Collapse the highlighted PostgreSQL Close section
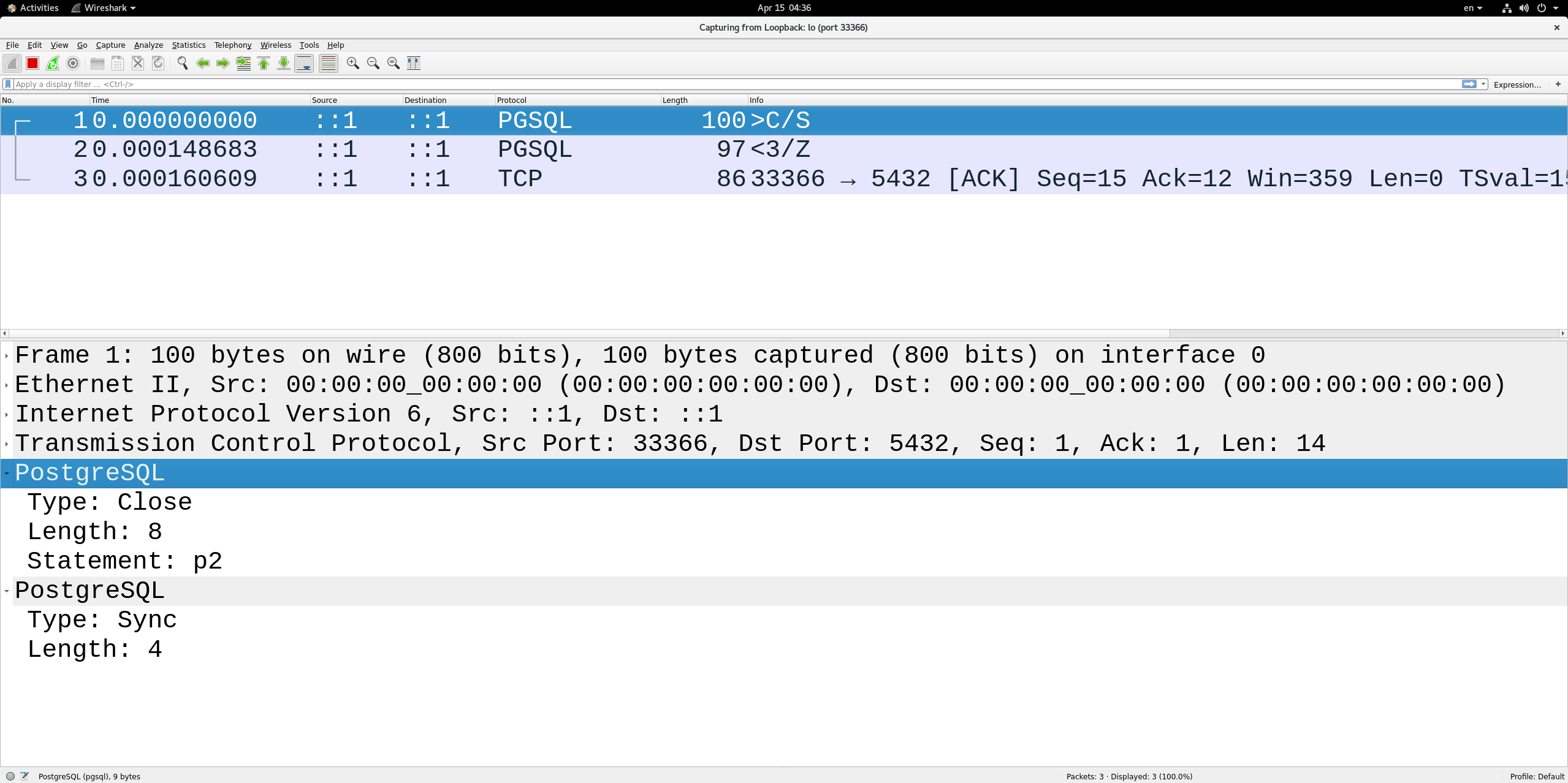Viewport: 1568px width, 783px height. tap(7, 474)
